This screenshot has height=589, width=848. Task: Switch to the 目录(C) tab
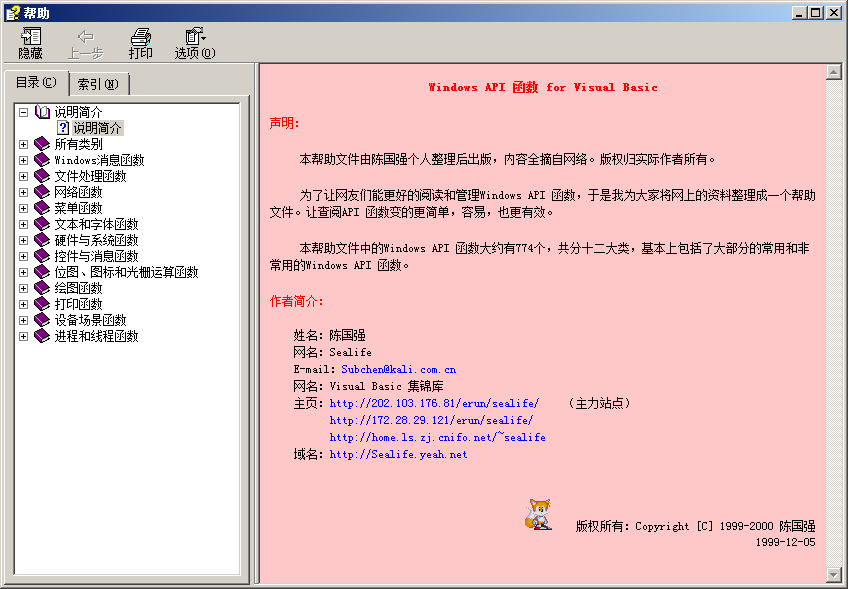[x=36, y=83]
